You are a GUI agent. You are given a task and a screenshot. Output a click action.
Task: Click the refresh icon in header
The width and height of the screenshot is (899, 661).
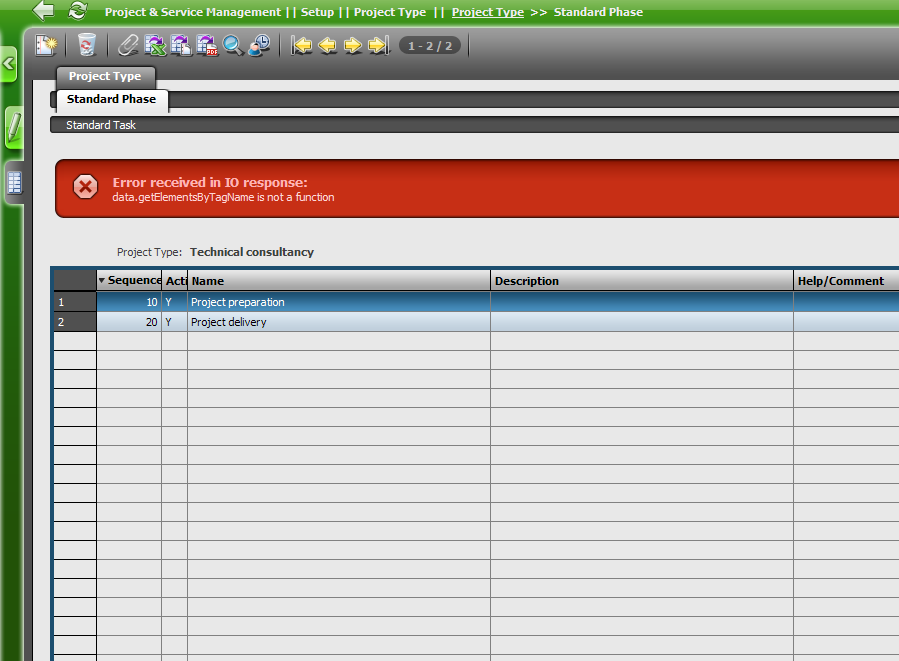77,11
